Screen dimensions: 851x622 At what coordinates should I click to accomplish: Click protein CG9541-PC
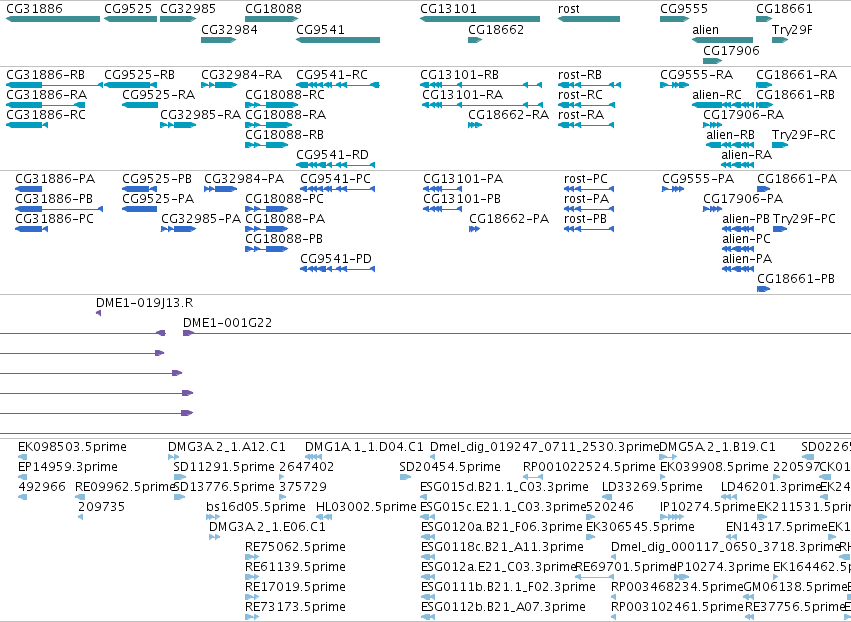(x=337, y=189)
